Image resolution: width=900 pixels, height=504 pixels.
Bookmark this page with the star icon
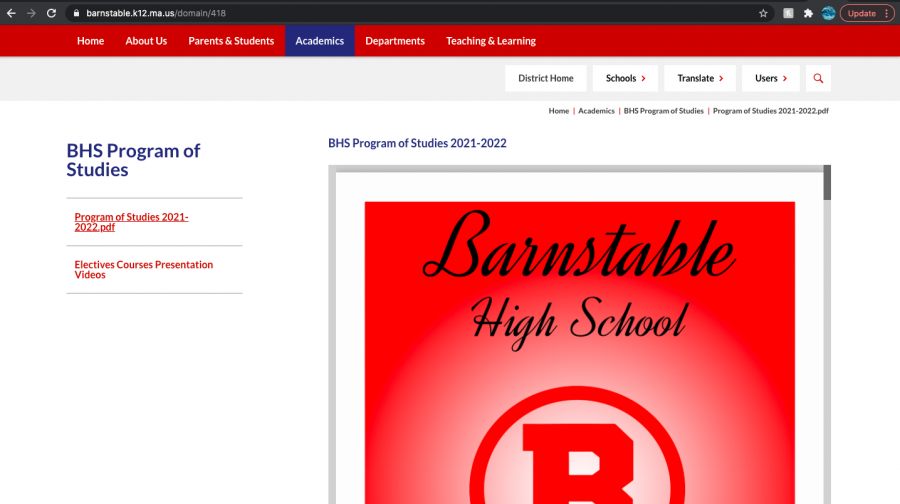coord(763,13)
